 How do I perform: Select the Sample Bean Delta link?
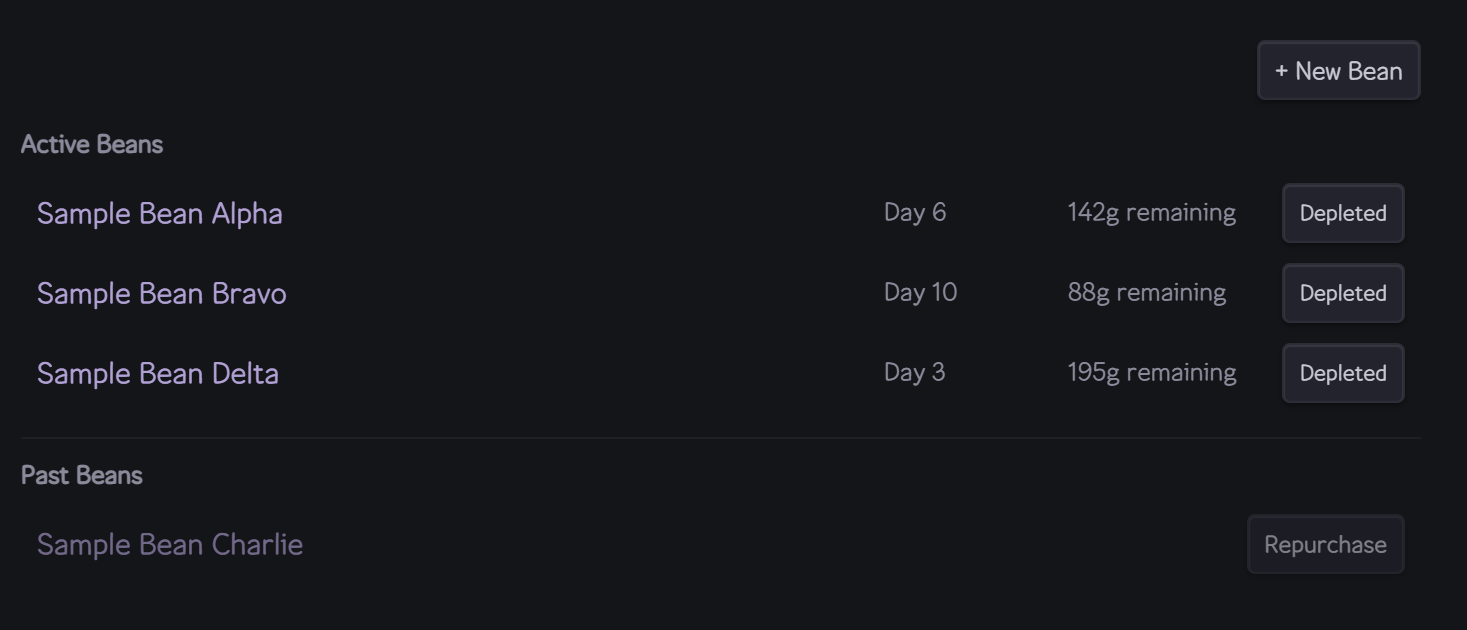coord(158,374)
